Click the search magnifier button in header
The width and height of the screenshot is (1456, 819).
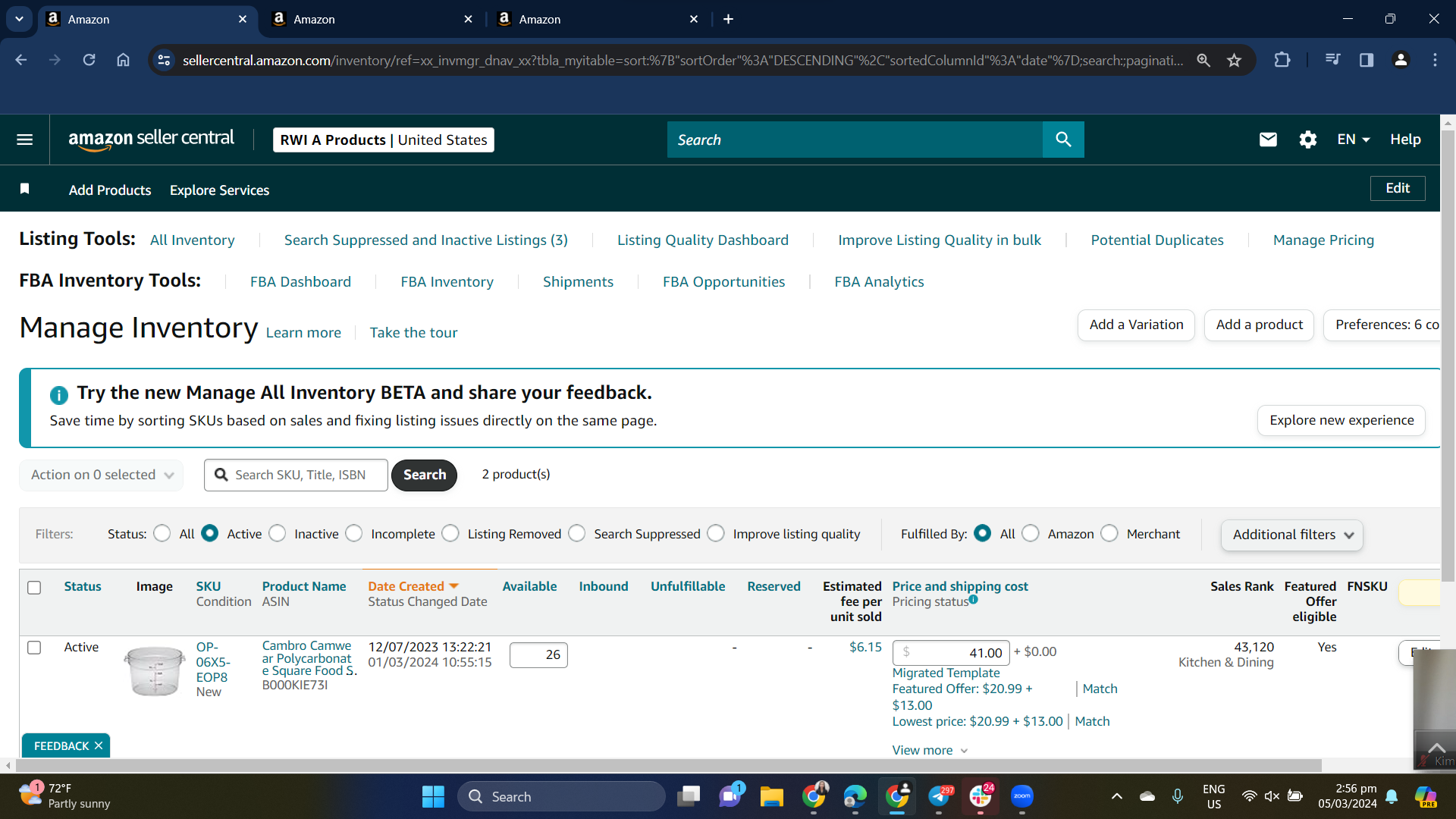point(1063,140)
